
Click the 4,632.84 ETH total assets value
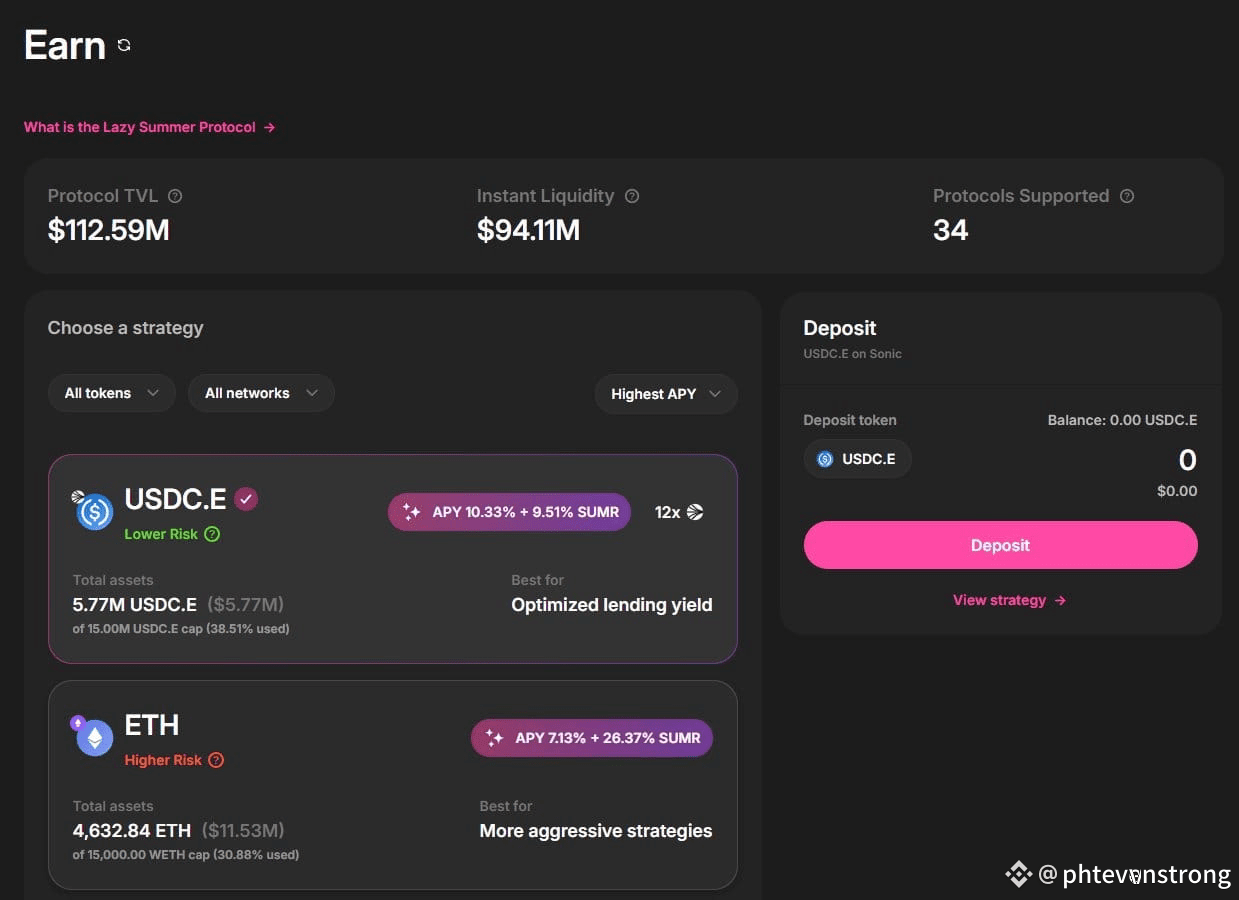click(x=132, y=830)
